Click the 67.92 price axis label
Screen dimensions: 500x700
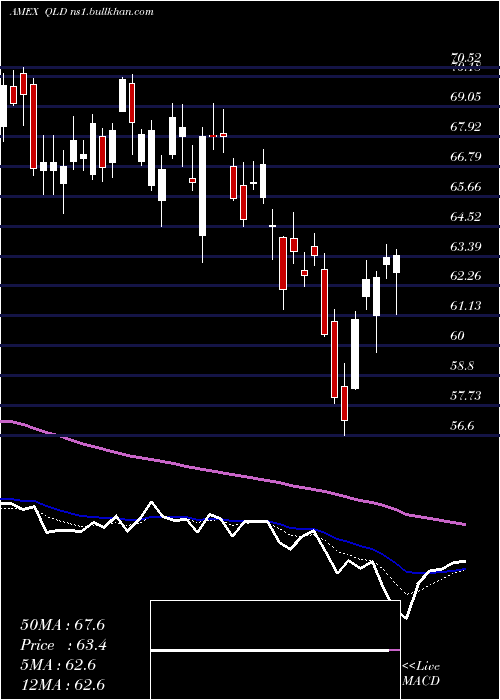466,126
